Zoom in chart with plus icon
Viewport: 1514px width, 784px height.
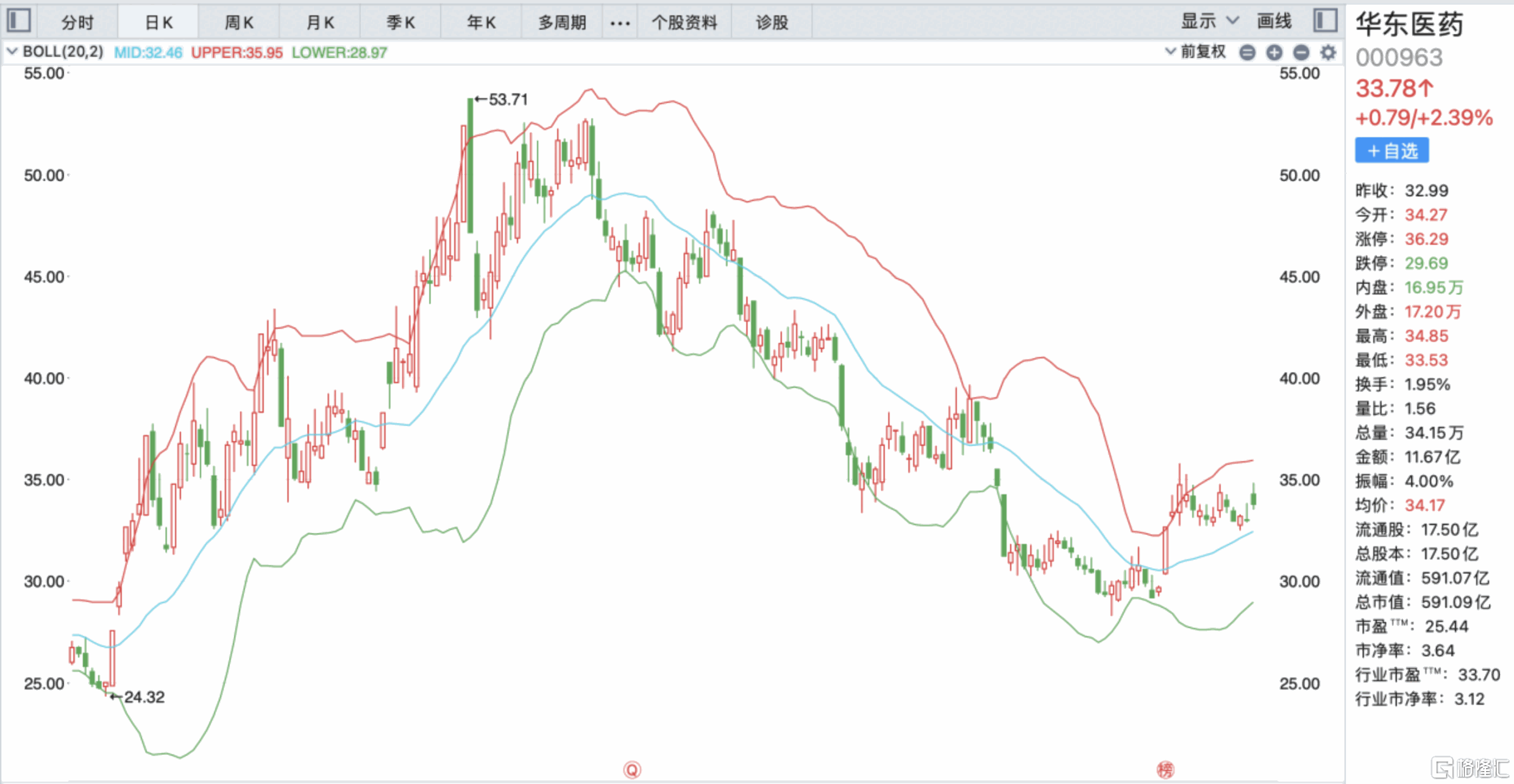pos(1274,53)
